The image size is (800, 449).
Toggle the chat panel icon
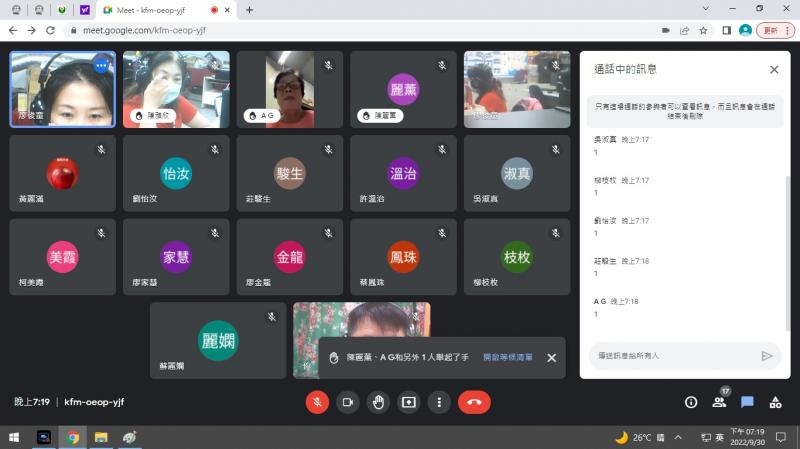(x=747, y=402)
